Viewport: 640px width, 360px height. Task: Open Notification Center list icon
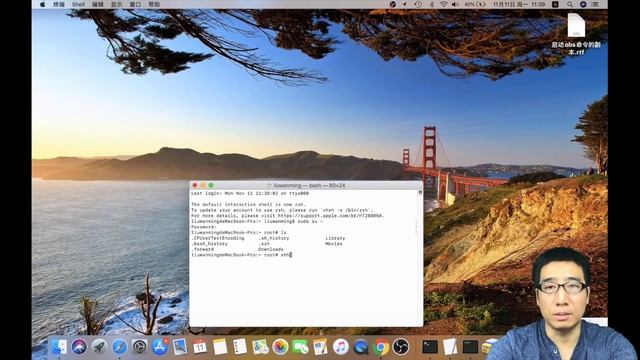[596, 4]
